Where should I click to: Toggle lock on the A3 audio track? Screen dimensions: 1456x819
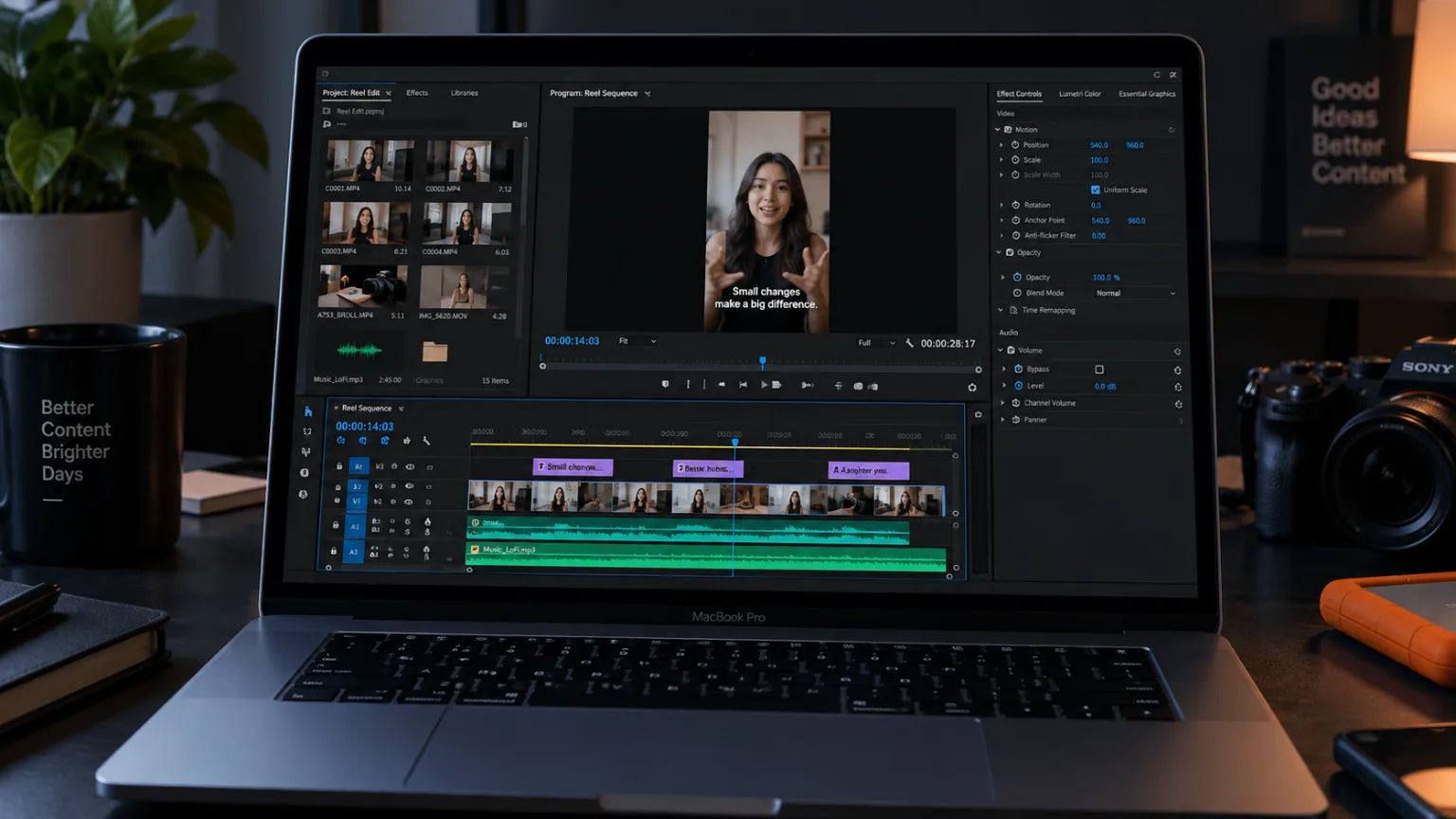point(334,551)
